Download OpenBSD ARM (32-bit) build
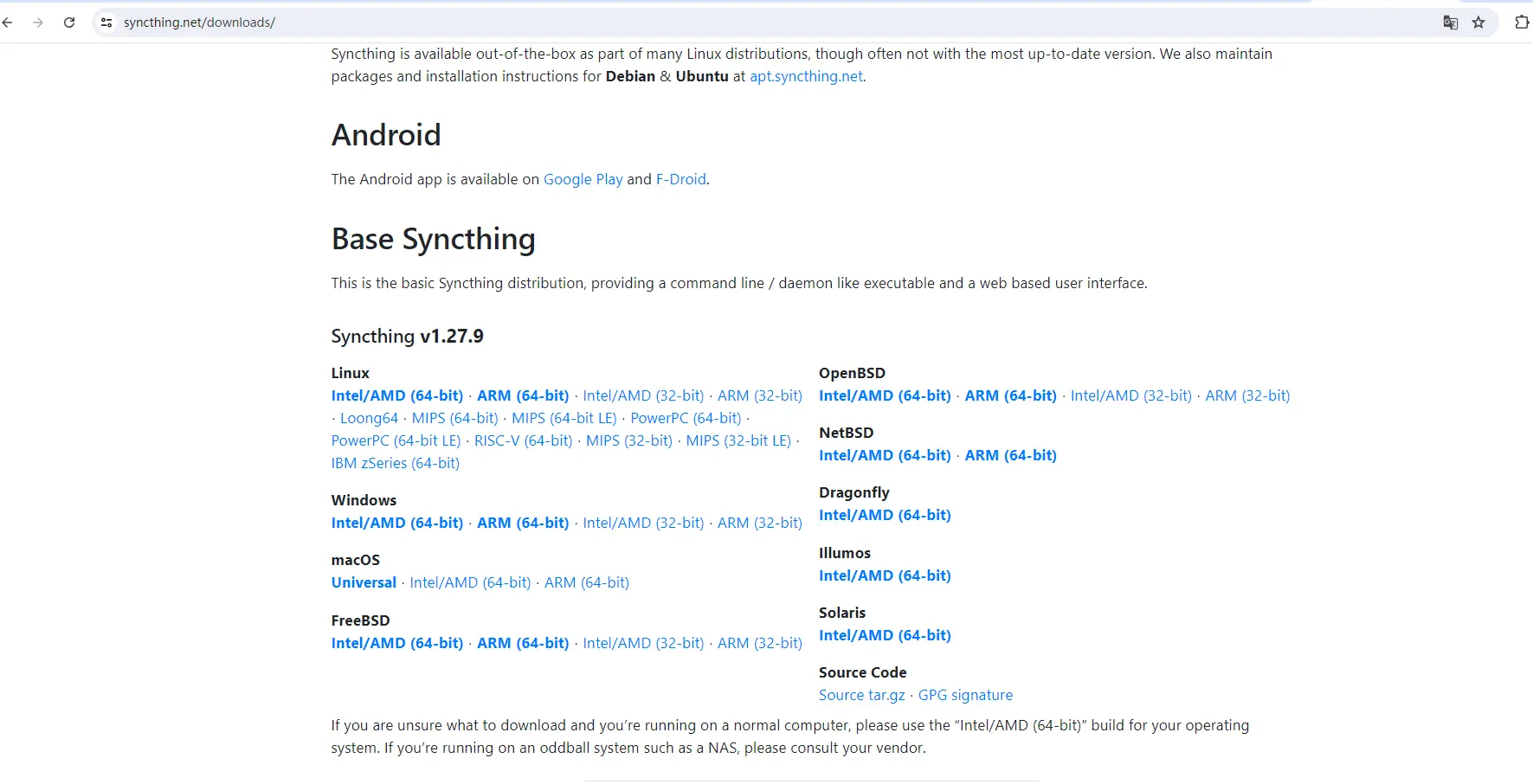Image resolution: width=1533 pixels, height=784 pixels. tap(1246, 395)
